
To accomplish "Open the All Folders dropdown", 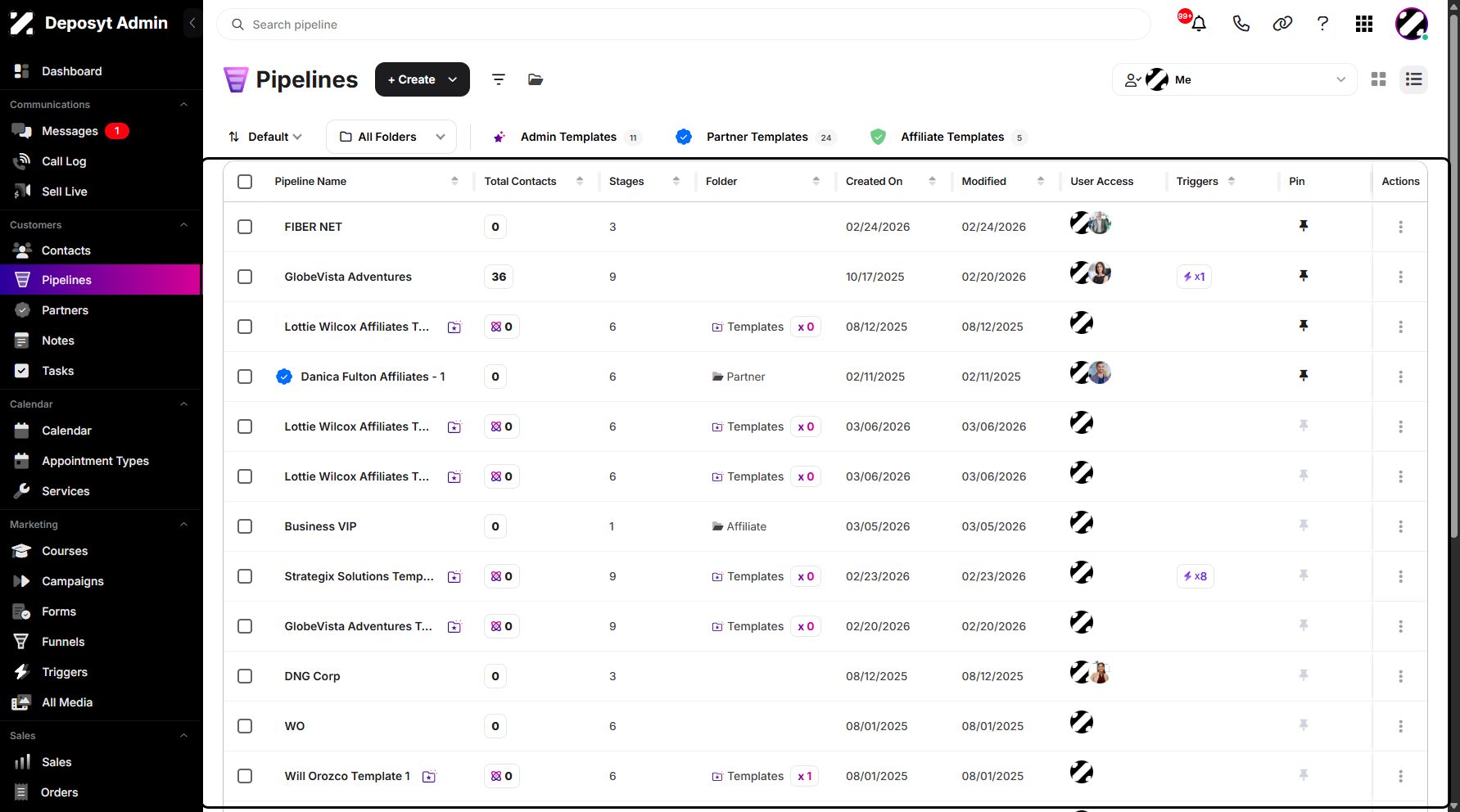I will click(391, 137).
